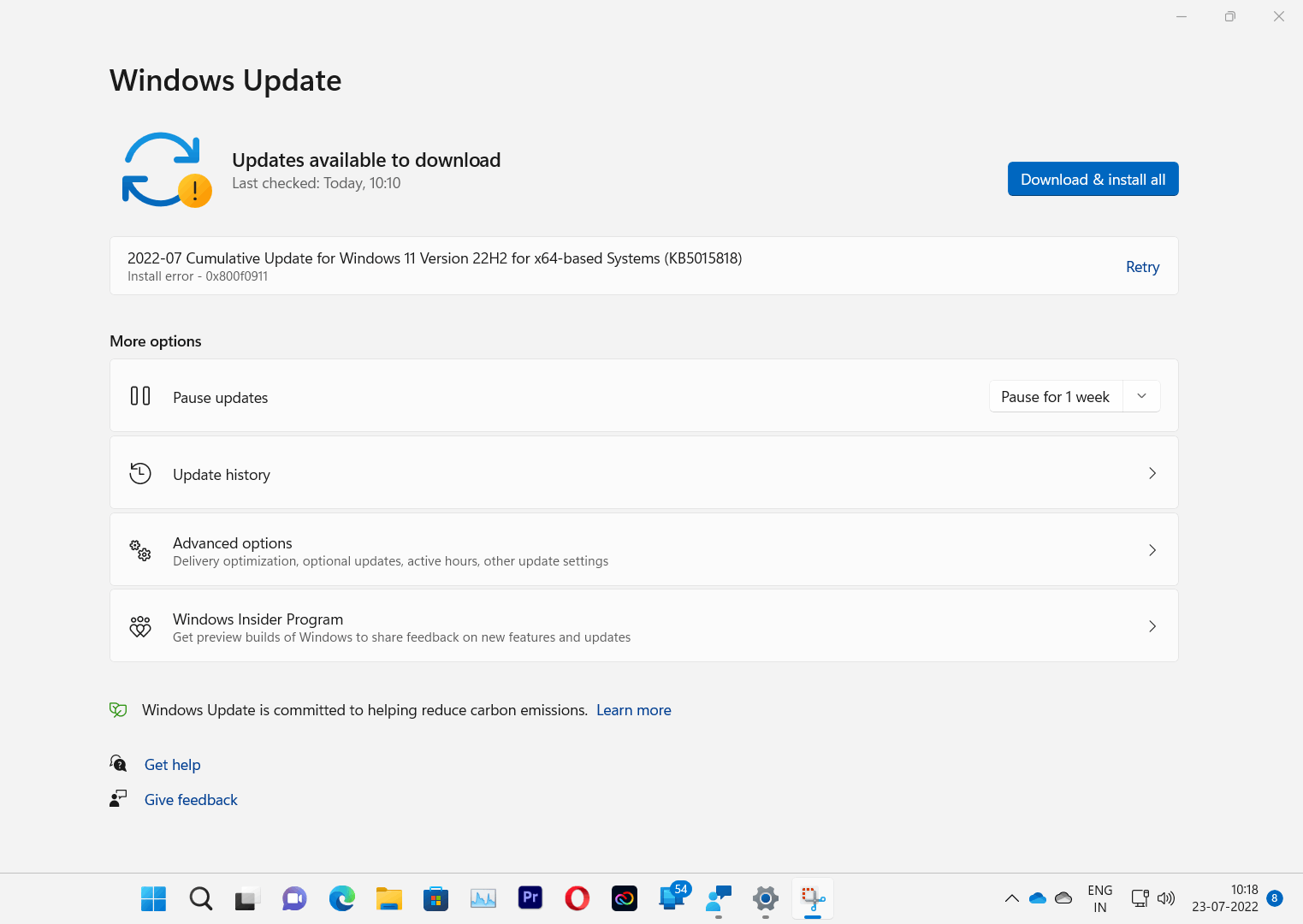Open Feedback Hub from taskbar
The width and height of the screenshot is (1303, 924).
[x=719, y=898]
